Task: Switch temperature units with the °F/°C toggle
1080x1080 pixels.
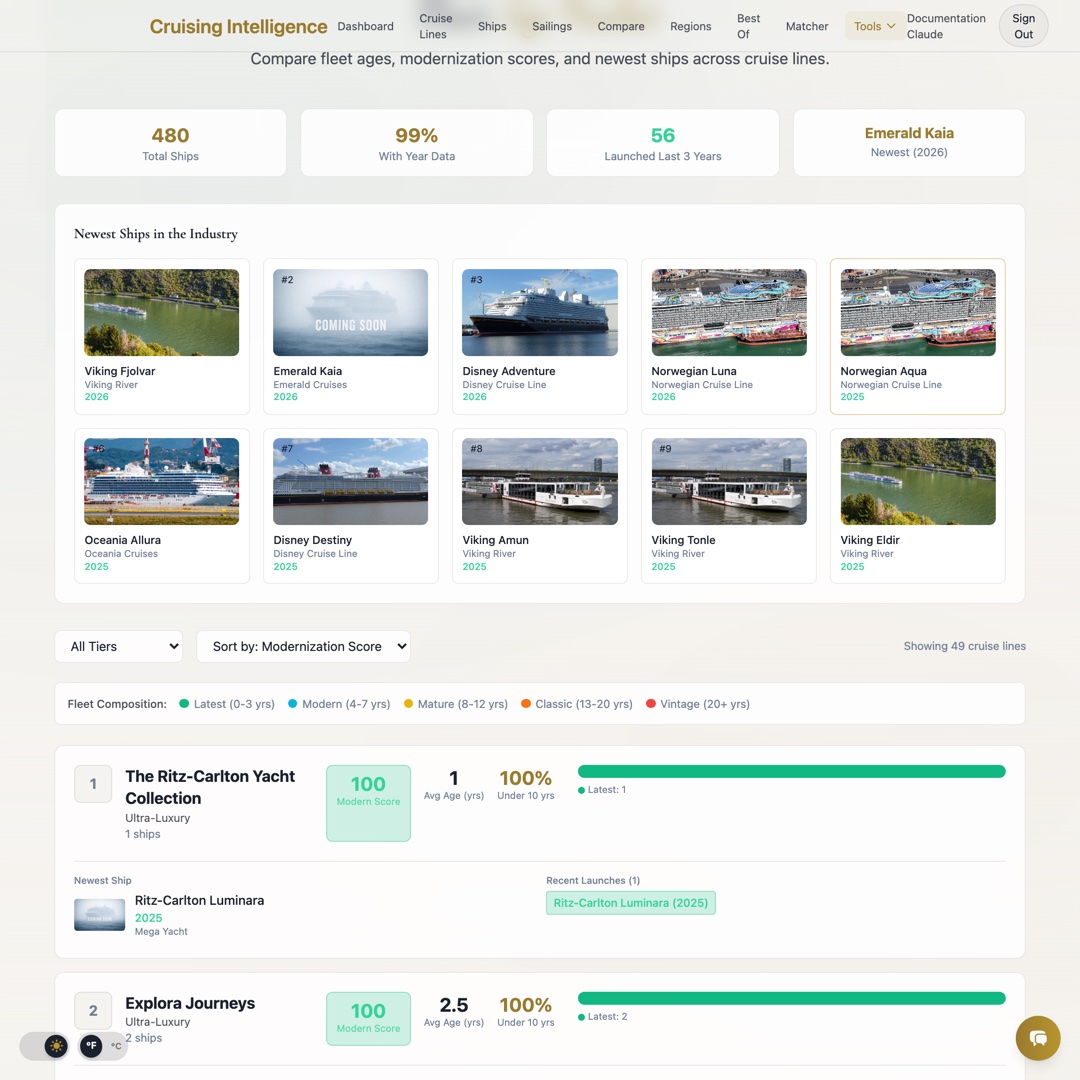Action: [103, 1046]
